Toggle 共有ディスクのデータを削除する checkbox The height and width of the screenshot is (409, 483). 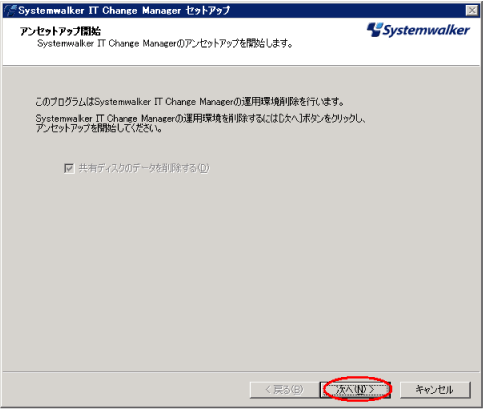(69, 168)
